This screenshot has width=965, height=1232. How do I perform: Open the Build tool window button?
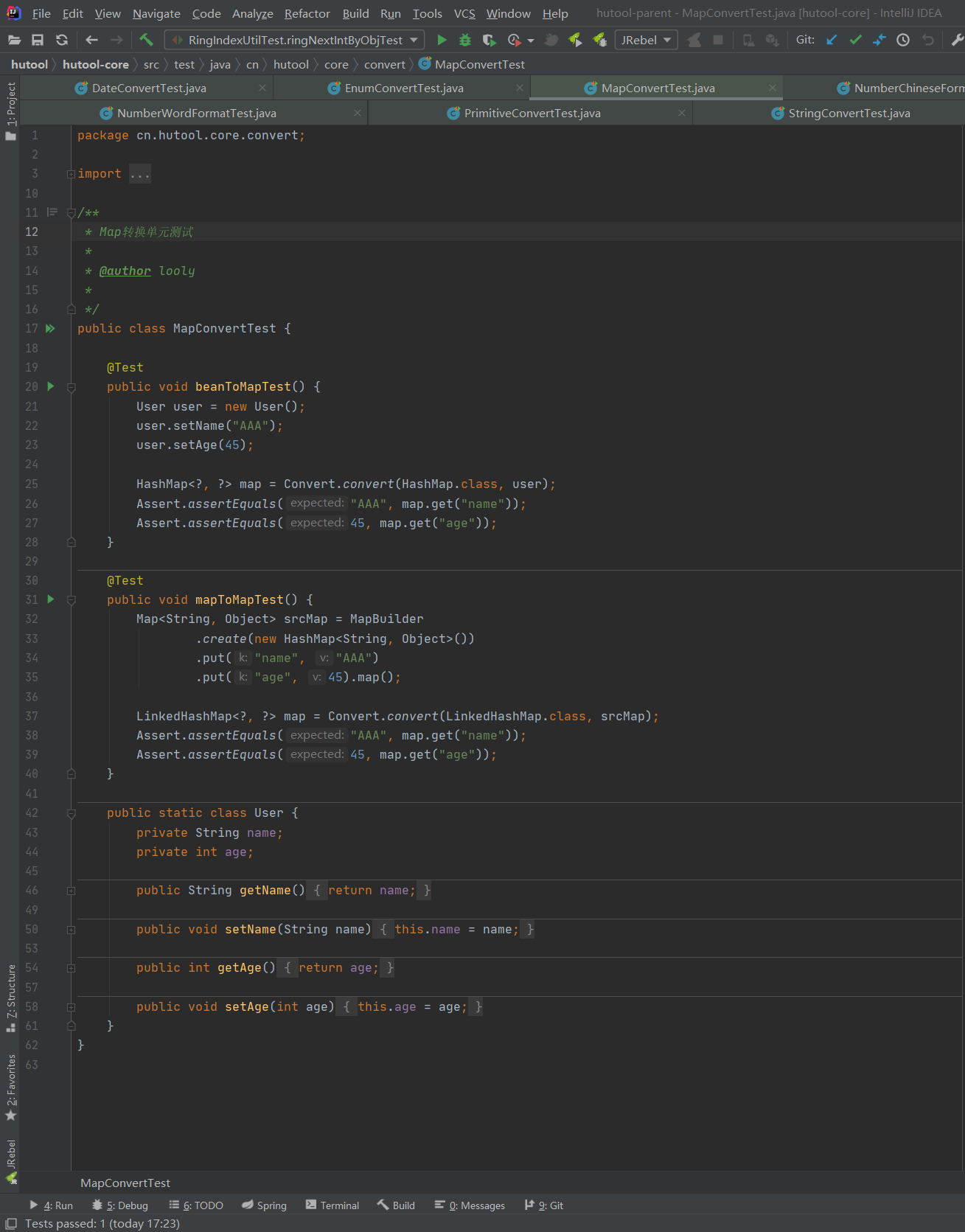397,1205
